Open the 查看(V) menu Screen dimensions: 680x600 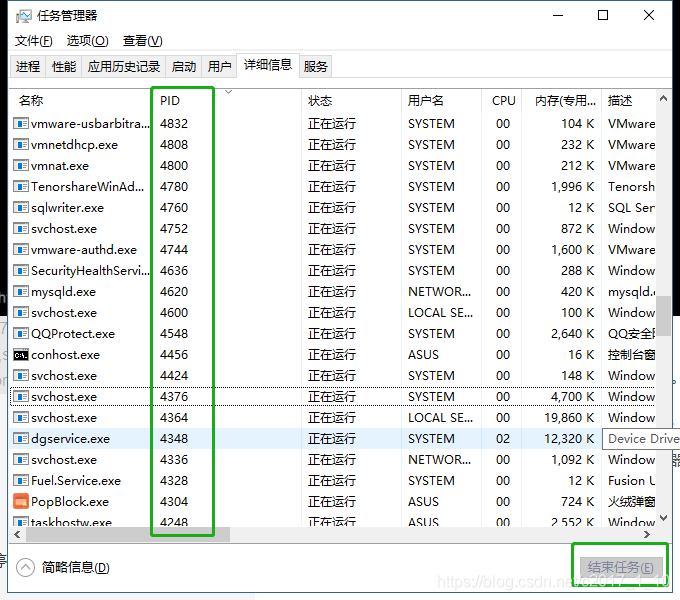[143, 41]
